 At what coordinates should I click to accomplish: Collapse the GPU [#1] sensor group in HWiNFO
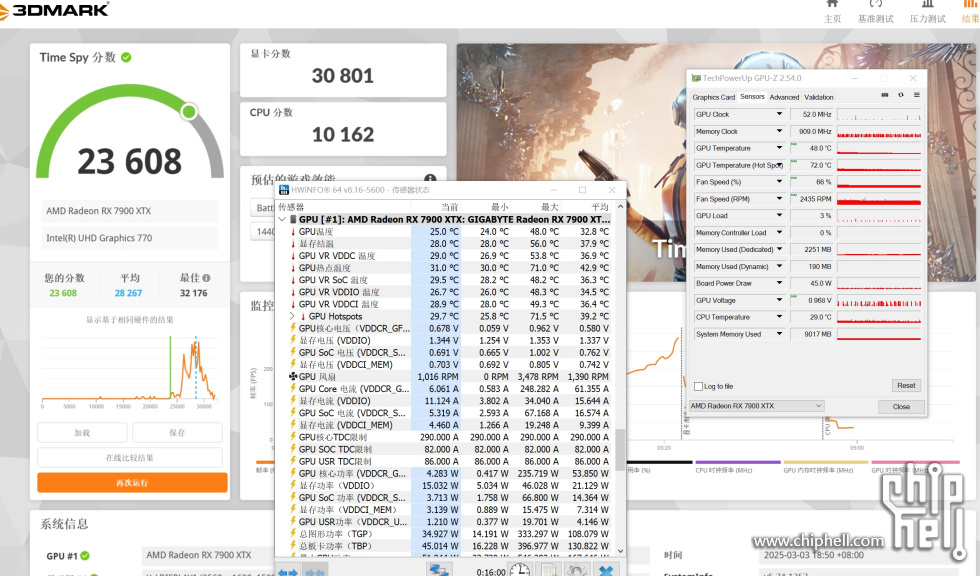(x=282, y=219)
